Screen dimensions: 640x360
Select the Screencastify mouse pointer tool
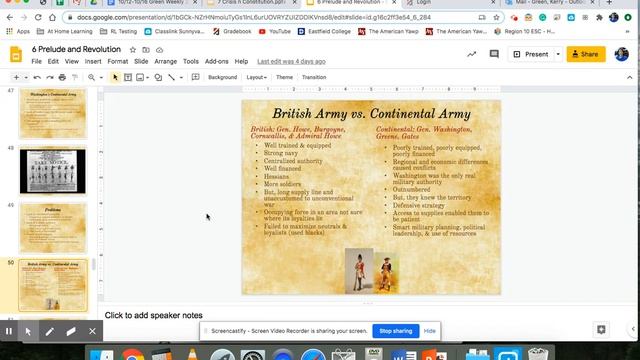pyautogui.click(x=28, y=331)
